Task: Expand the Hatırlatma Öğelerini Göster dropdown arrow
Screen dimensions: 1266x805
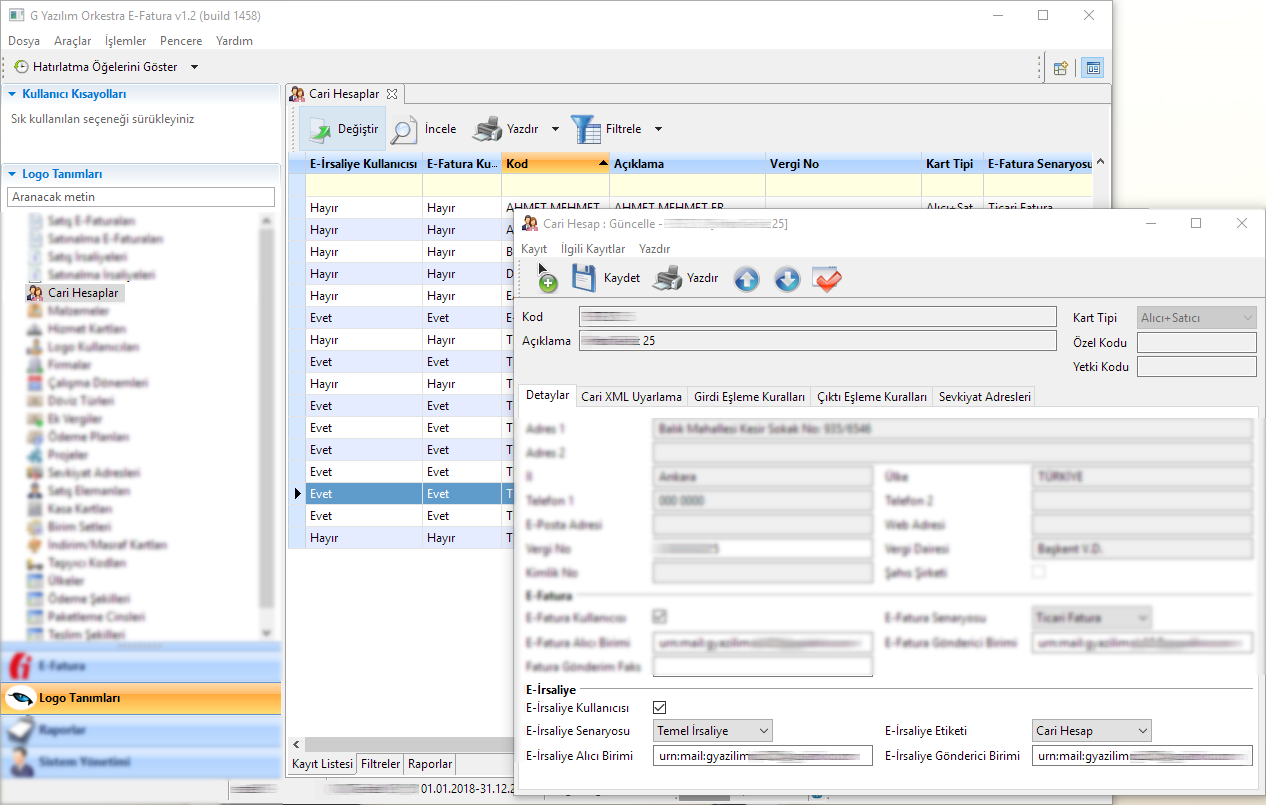Action: click(194, 67)
